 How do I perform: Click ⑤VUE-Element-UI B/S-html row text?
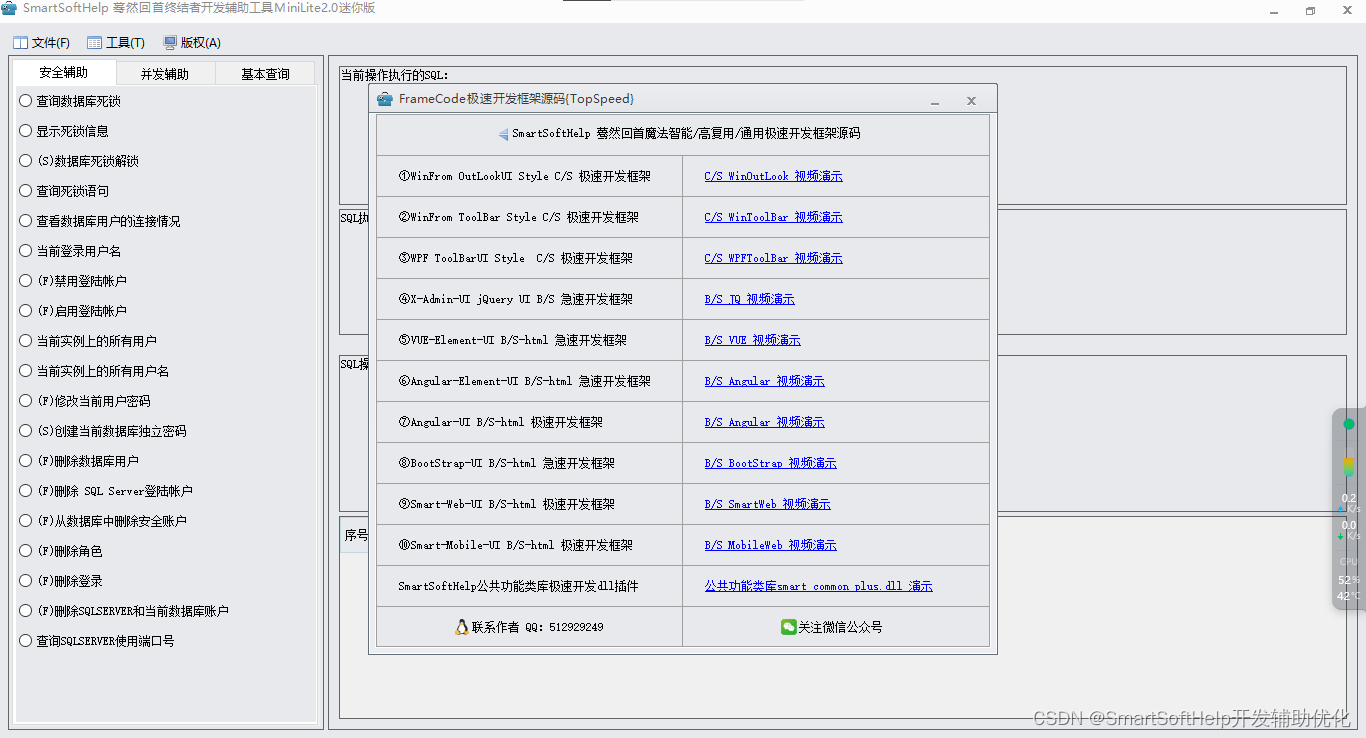pyautogui.click(x=512, y=340)
